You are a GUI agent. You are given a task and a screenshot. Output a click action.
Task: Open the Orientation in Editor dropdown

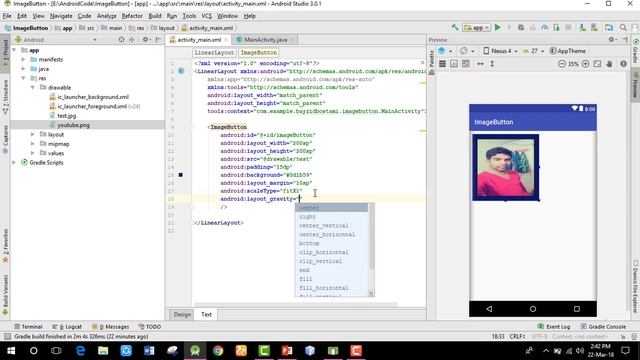(467, 51)
